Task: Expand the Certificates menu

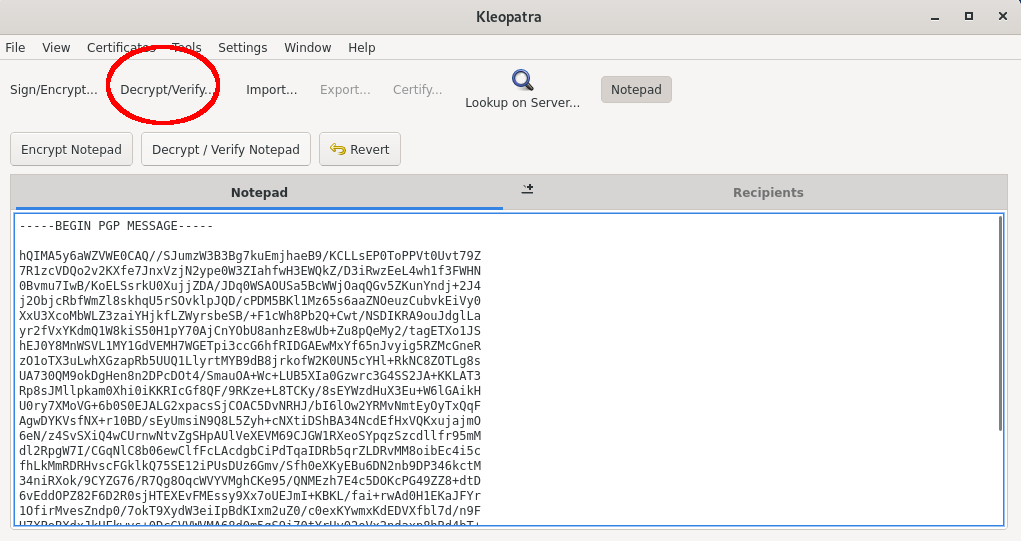Action: point(120,48)
